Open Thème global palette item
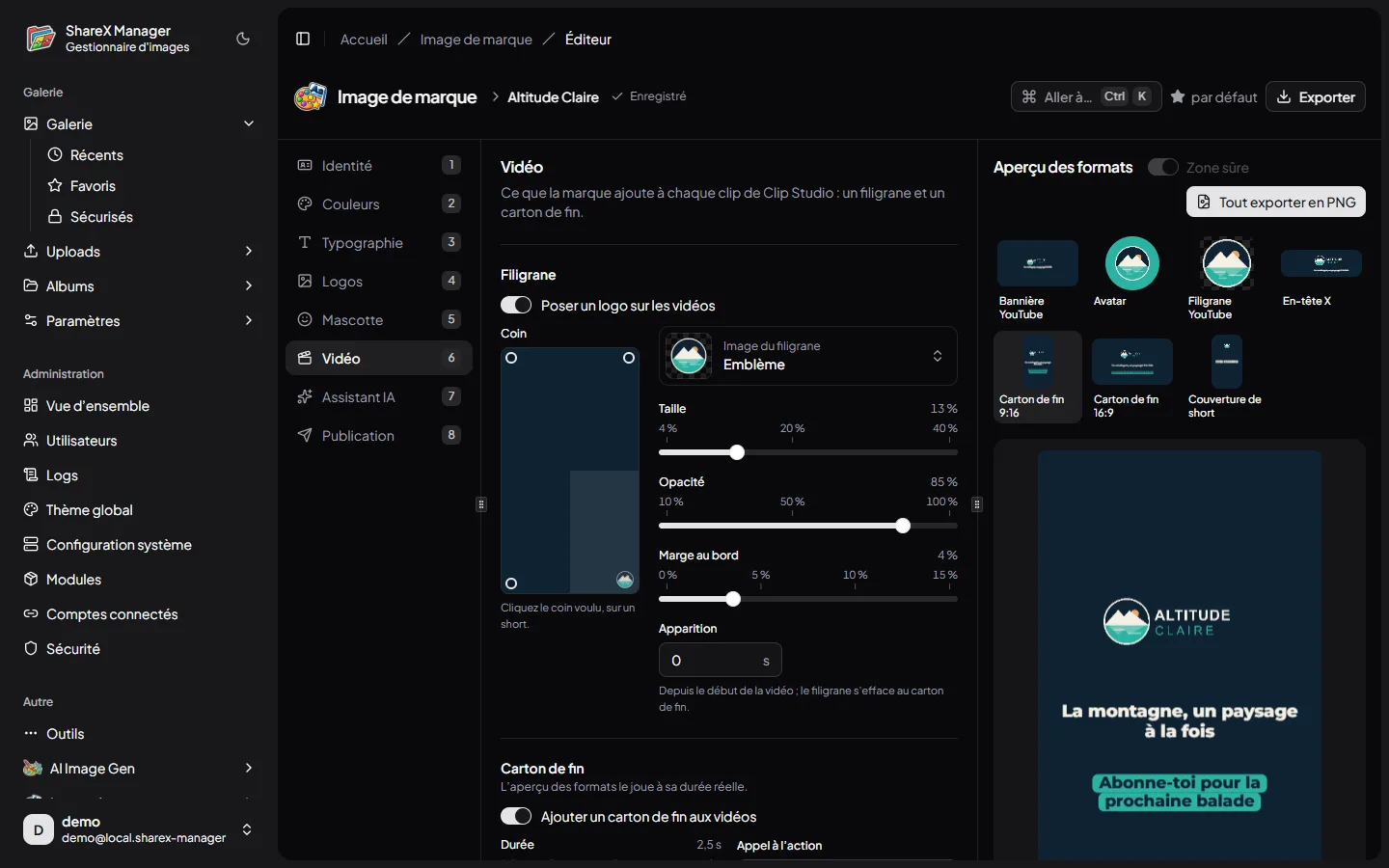 [x=139, y=510]
